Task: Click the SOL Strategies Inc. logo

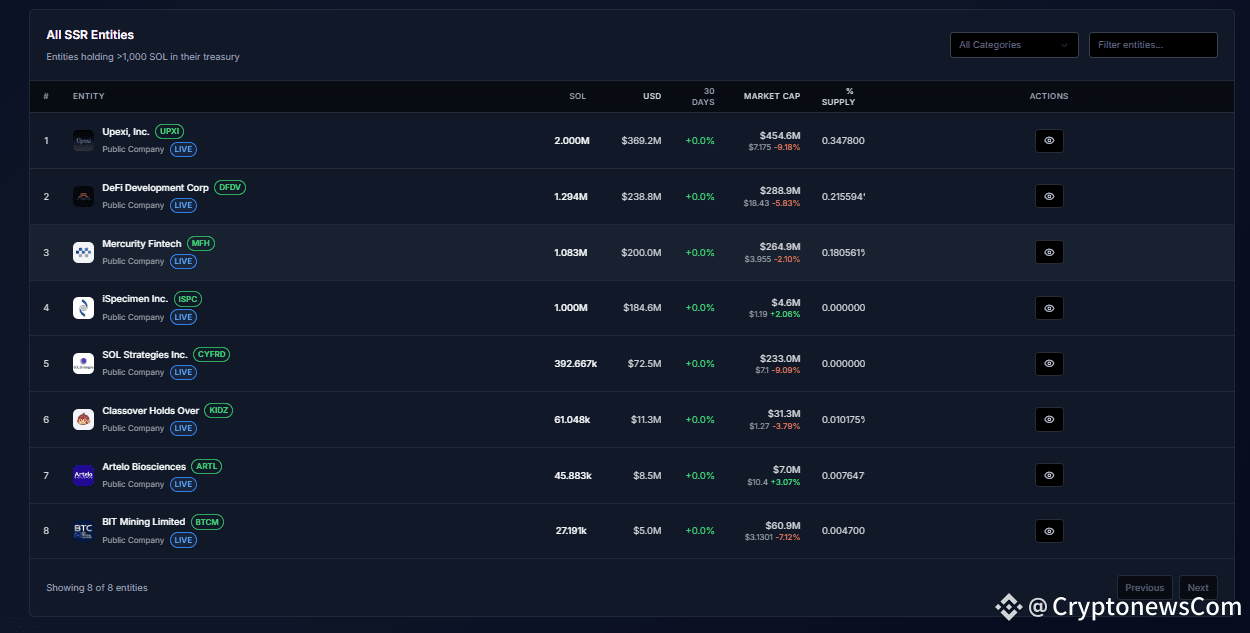Action: click(x=83, y=364)
